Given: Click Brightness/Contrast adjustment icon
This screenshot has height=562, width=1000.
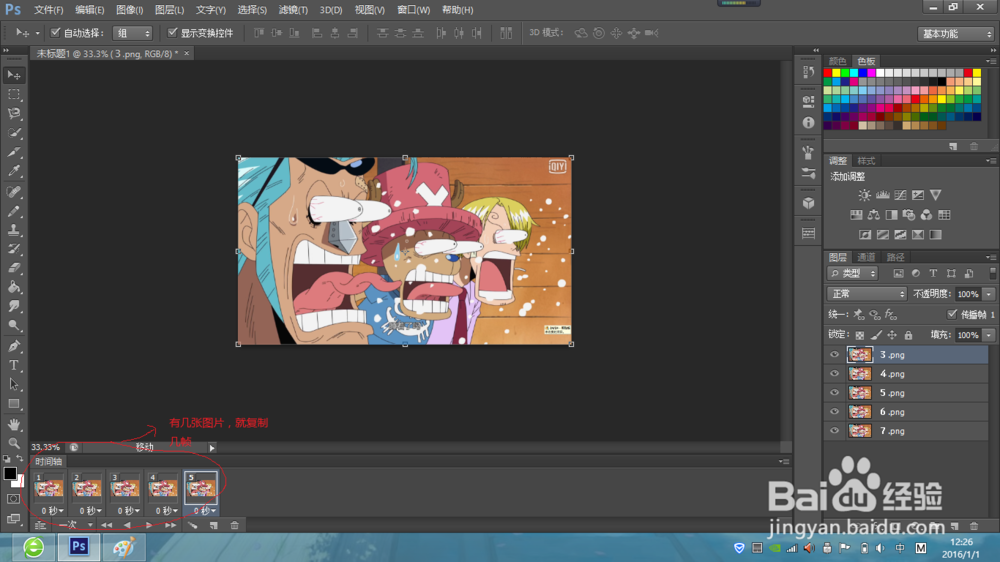Looking at the screenshot, I should (864, 195).
